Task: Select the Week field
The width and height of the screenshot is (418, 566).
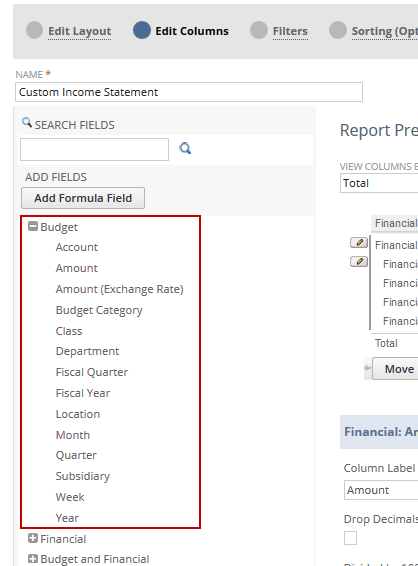Action: [x=70, y=497]
